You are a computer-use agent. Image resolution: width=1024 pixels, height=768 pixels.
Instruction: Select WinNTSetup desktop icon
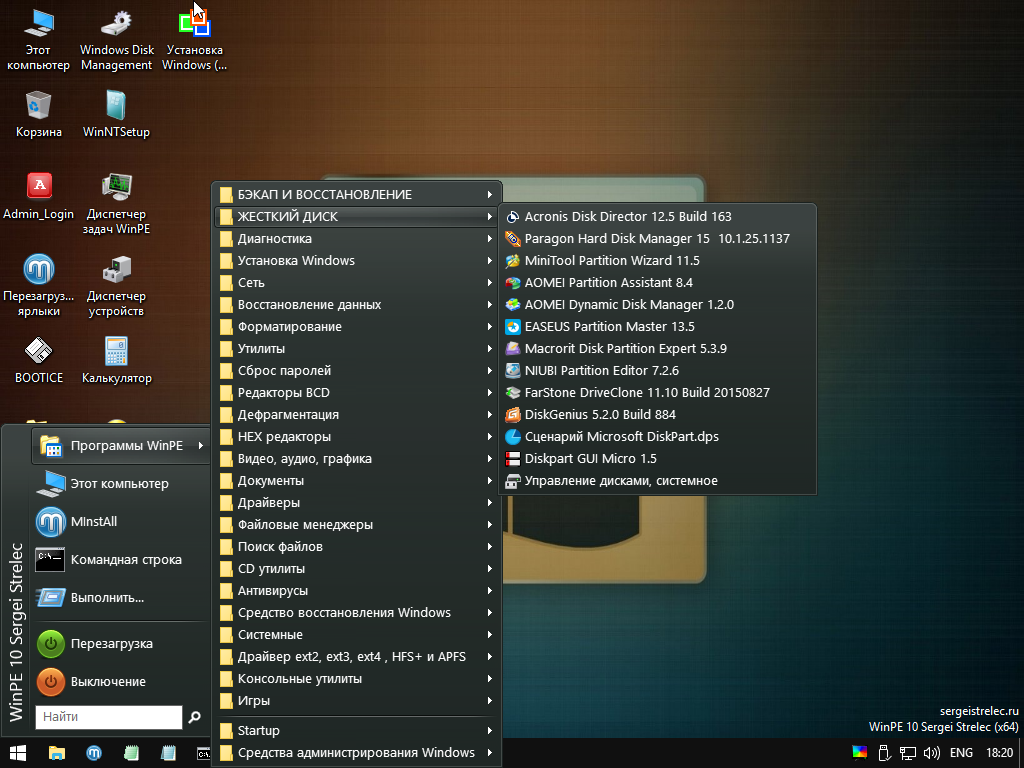[116, 114]
